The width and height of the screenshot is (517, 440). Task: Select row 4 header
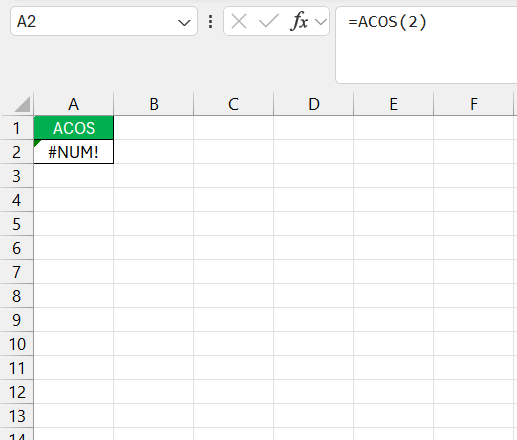pos(17,200)
